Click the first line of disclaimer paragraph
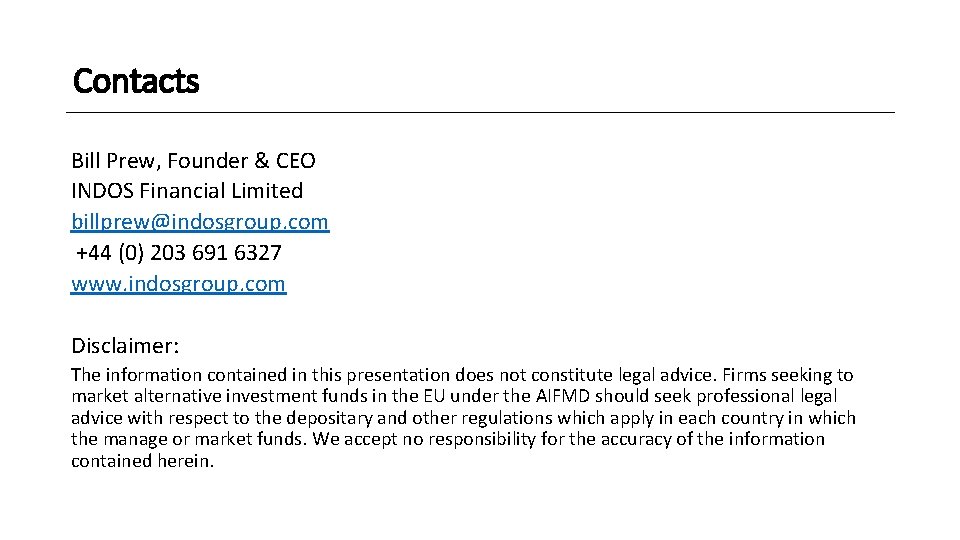Screen dimensions: 960x540 point(461,375)
